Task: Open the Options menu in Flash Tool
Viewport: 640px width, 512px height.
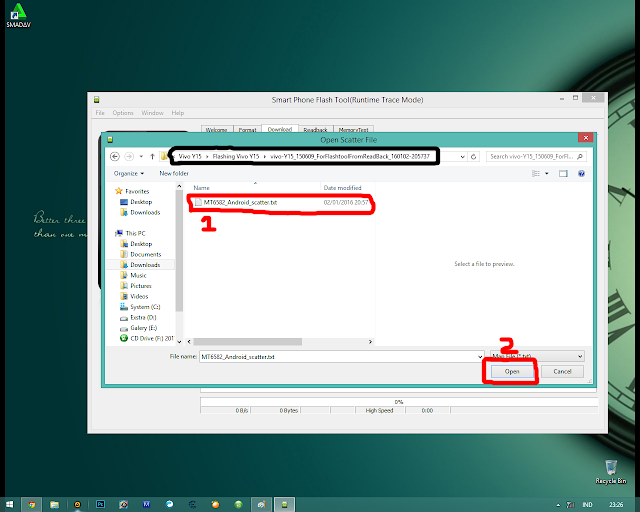Action: [x=123, y=113]
